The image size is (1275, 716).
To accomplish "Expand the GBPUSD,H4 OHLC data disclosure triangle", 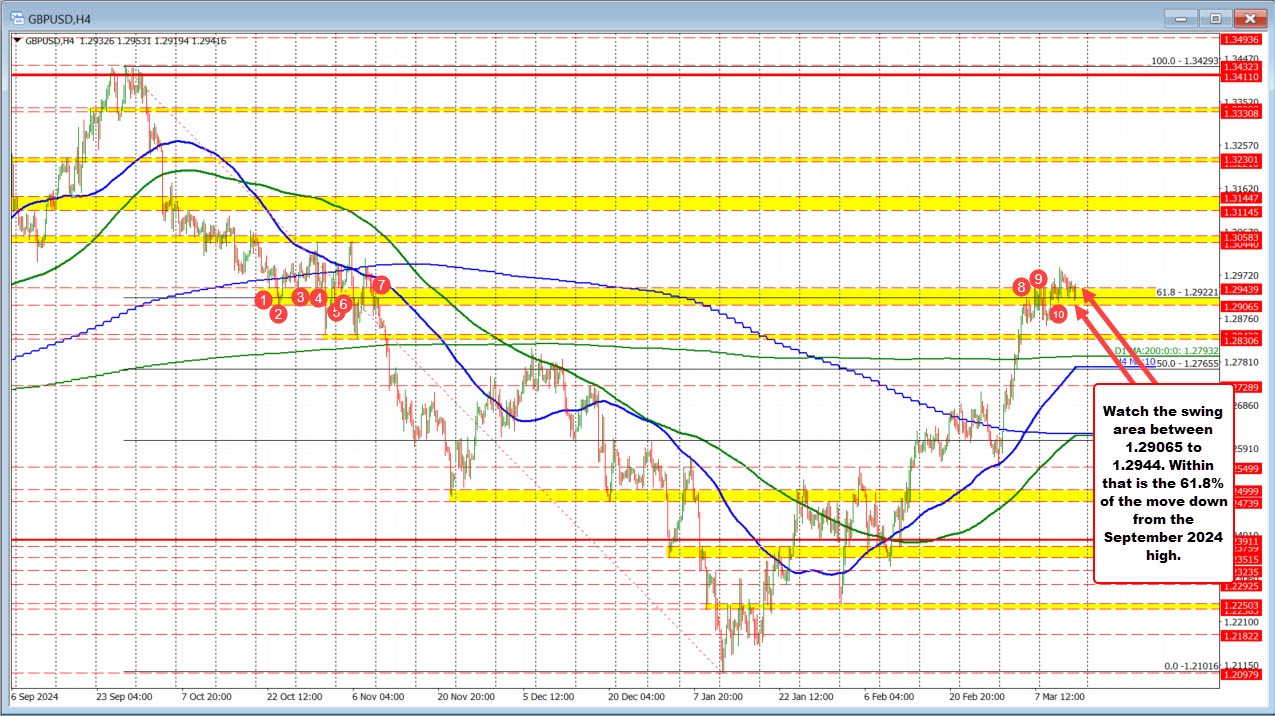I will (16, 41).
